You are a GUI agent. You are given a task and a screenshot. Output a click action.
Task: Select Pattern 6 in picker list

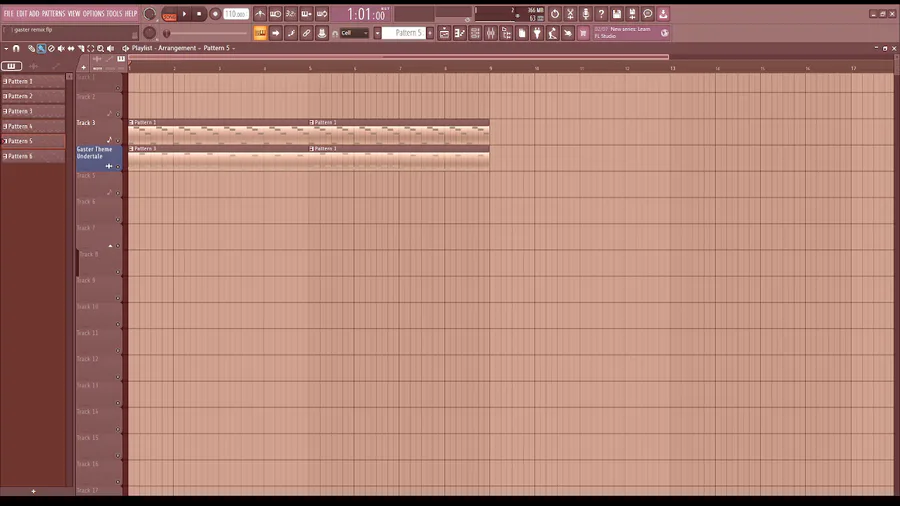[33, 156]
